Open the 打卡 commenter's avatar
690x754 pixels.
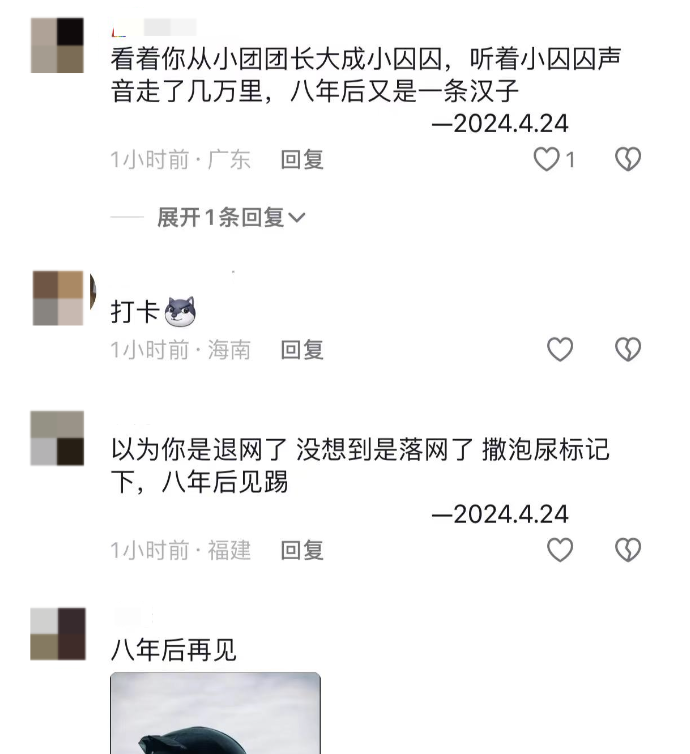click(58, 298)
